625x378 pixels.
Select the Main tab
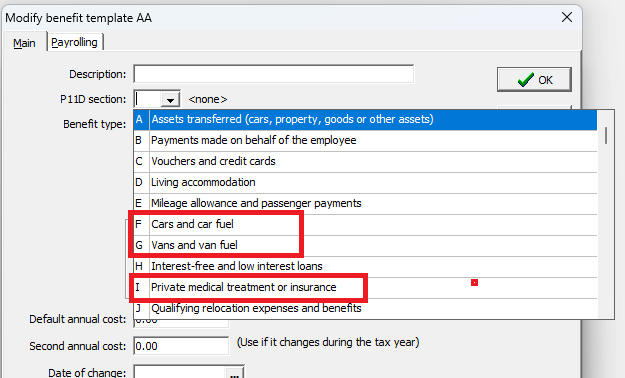(24, 43)
